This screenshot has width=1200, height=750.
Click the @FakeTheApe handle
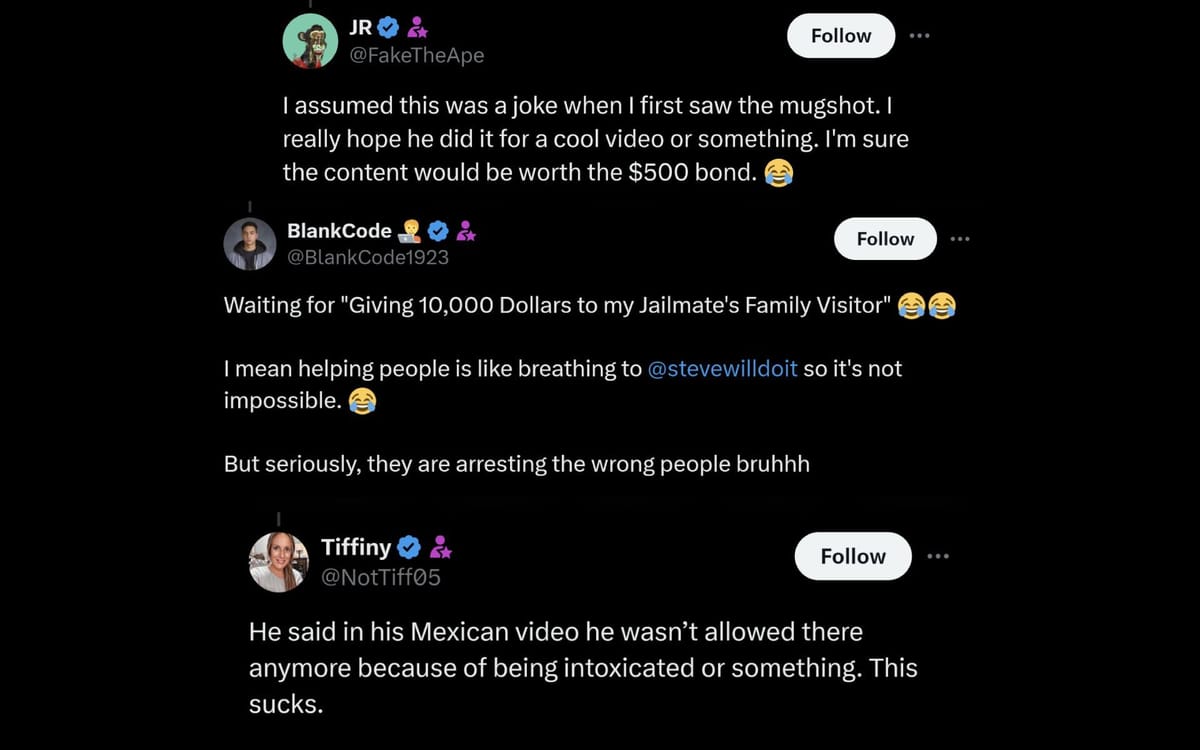418,55
